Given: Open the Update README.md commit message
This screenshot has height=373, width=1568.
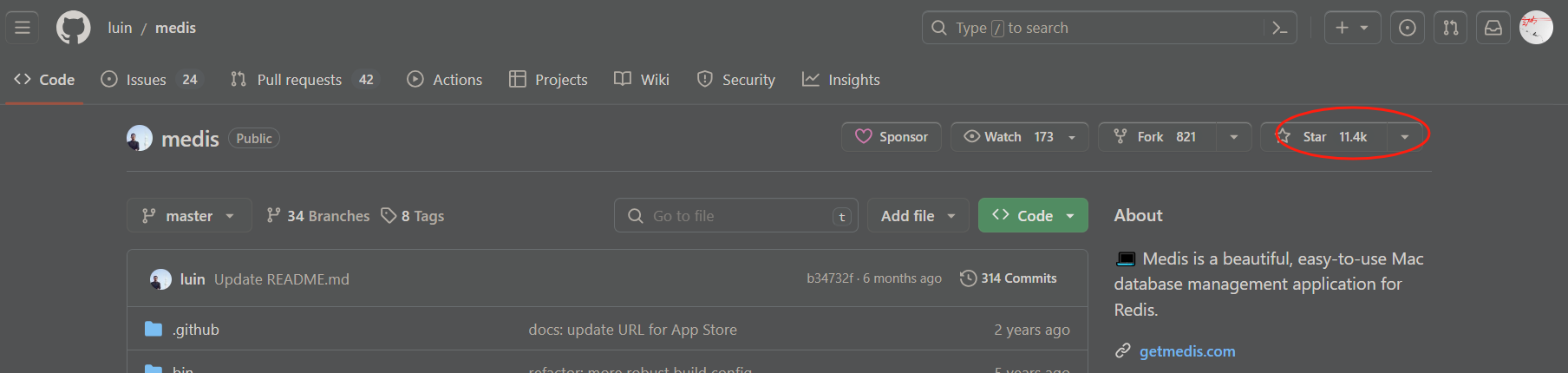Looking at the screenshot, I should 282,278.
